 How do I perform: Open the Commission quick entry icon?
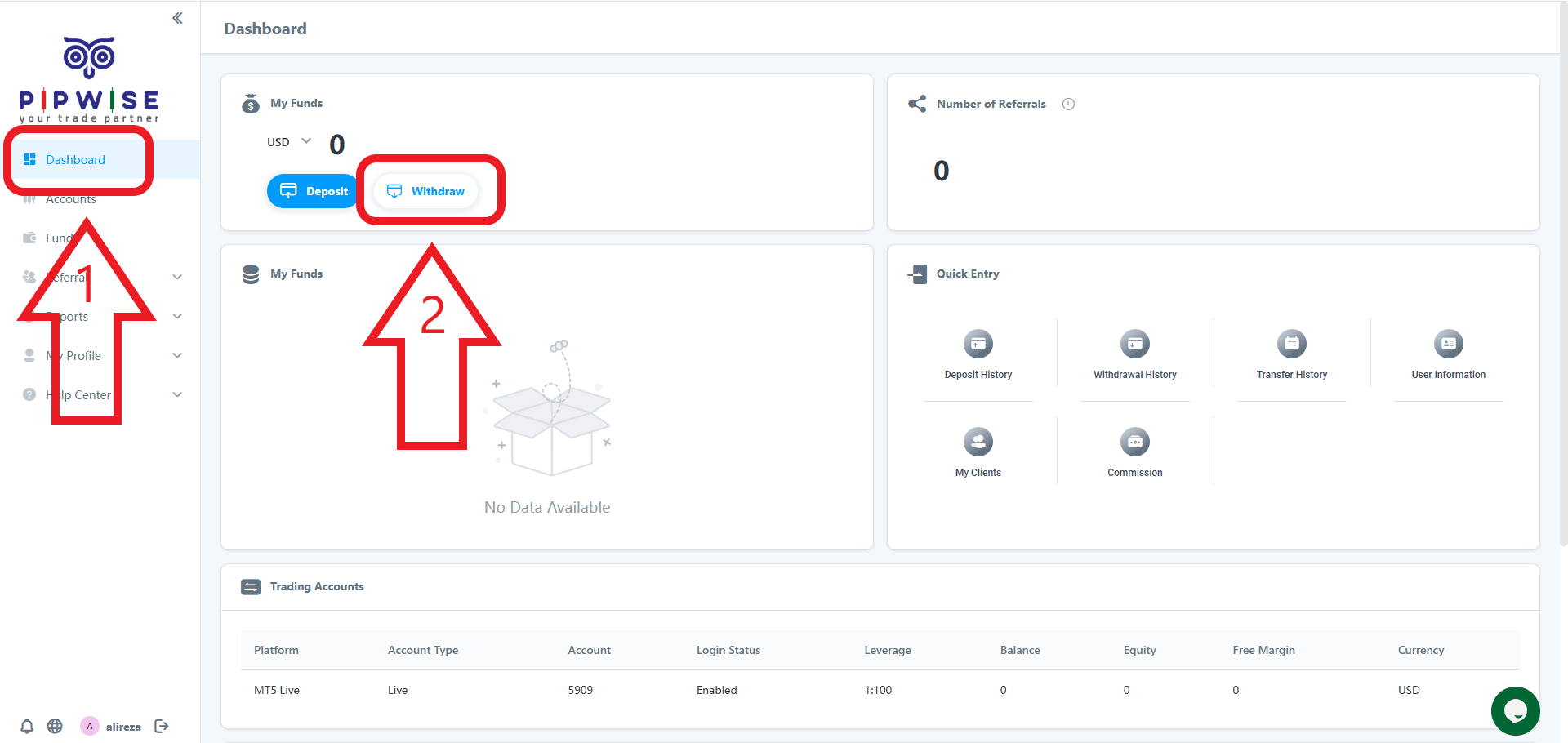[1134, 443]
